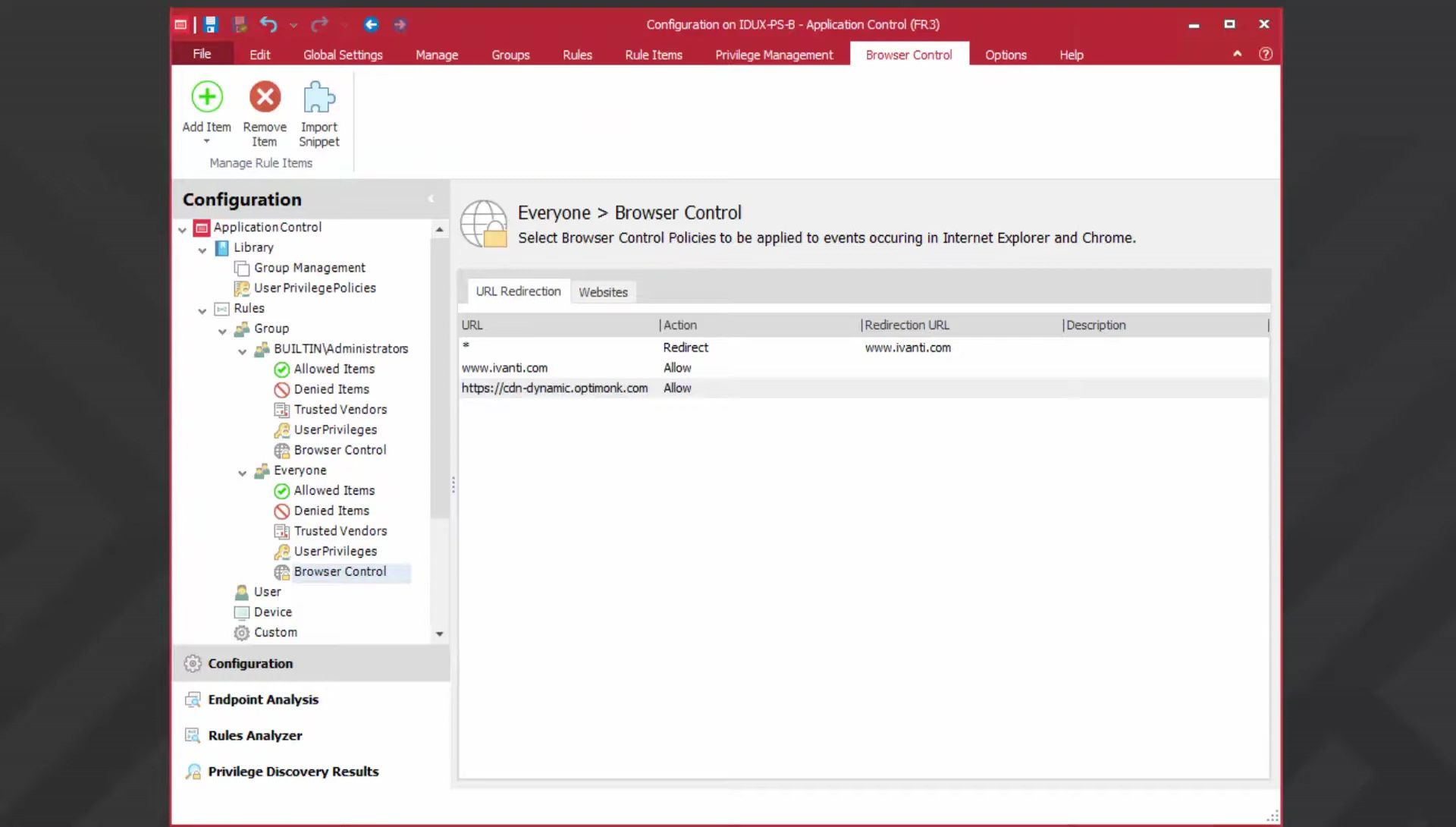Open UserPrivileges under Everyone

coord(335,551)
